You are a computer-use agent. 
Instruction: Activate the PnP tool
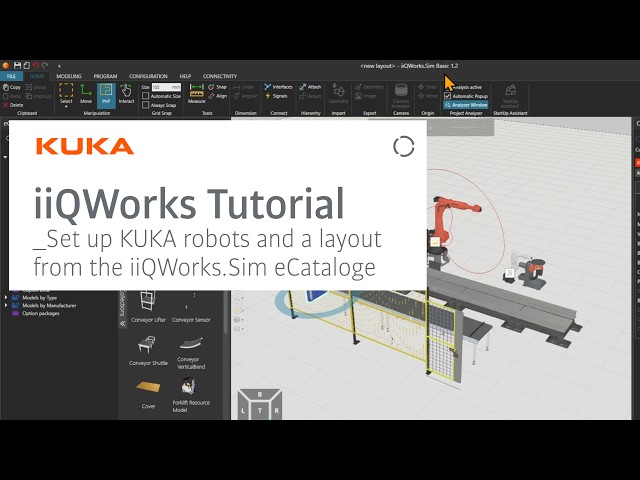(106, 96)
